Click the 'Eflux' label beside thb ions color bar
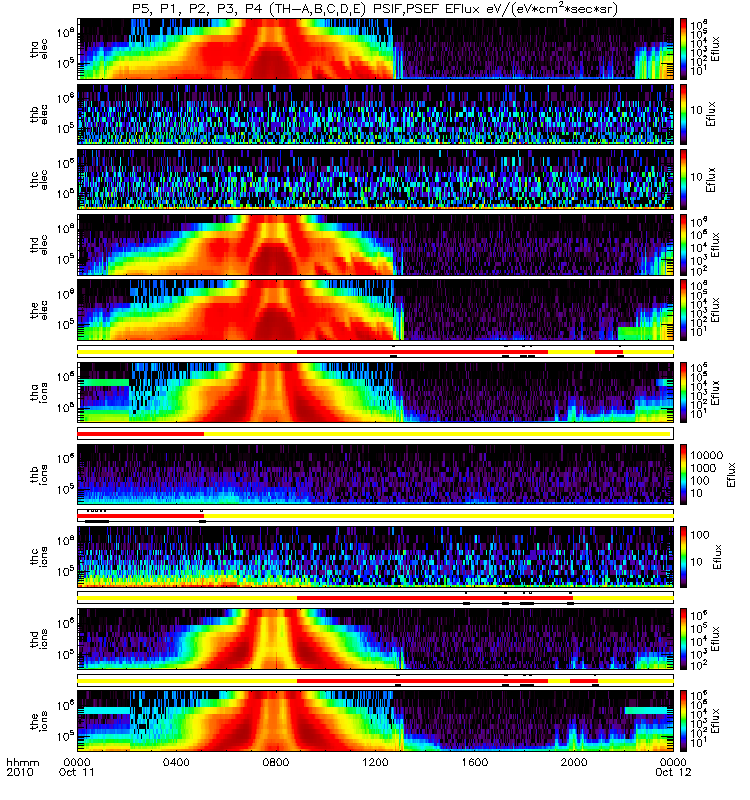Image resolution: width=750 pixels, height=800 pixels. click(x=731, y=474)
